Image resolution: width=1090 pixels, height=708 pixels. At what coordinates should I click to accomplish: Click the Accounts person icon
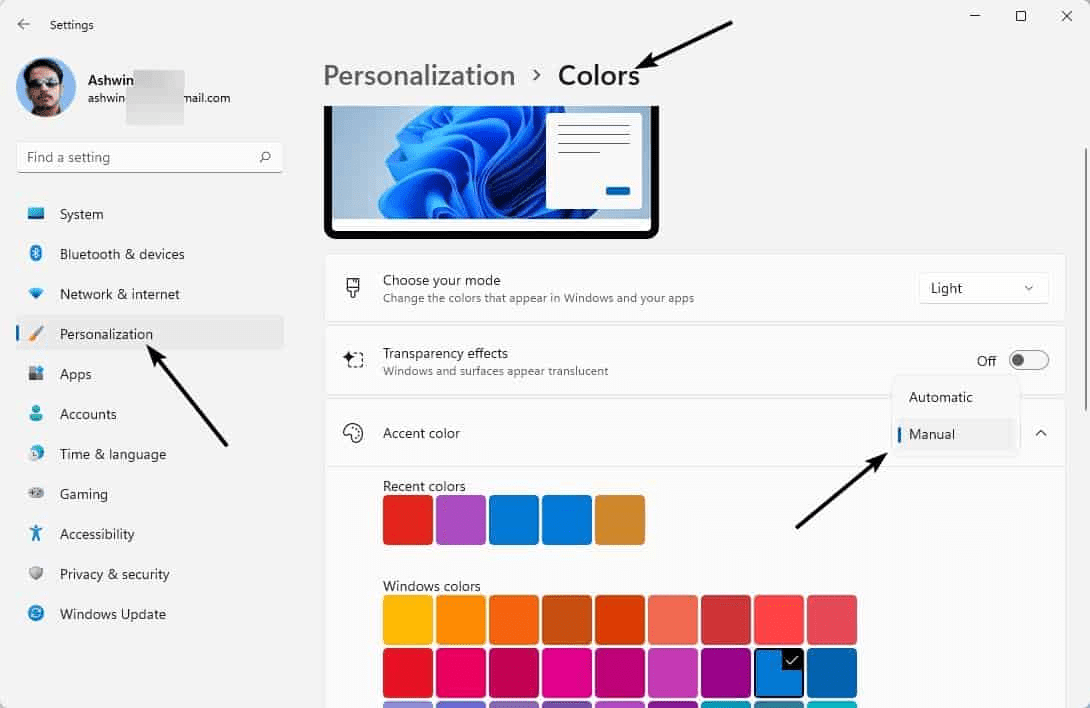[37, 414]
